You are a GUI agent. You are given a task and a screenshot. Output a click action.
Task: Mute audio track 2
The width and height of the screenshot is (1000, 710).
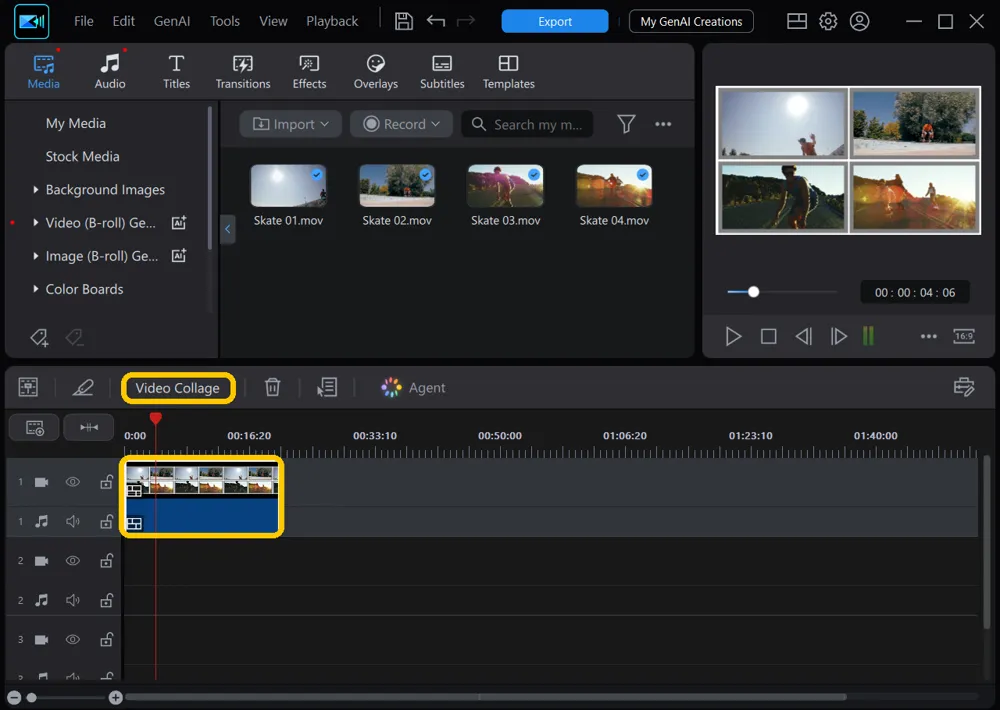pyautogui.click(x=73, y=600)
